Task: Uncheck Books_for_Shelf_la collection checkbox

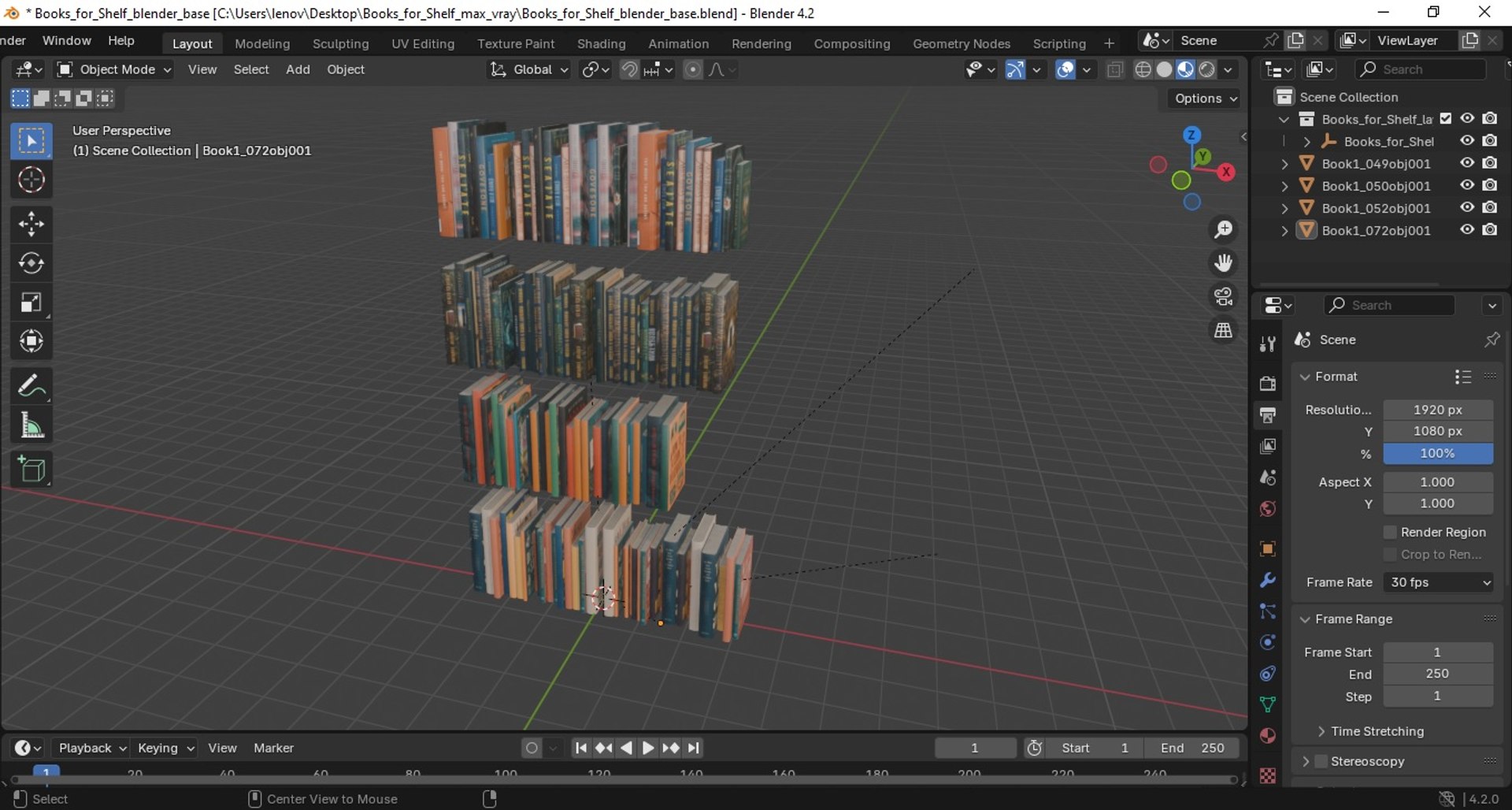Action: (x=1446, y=119)
